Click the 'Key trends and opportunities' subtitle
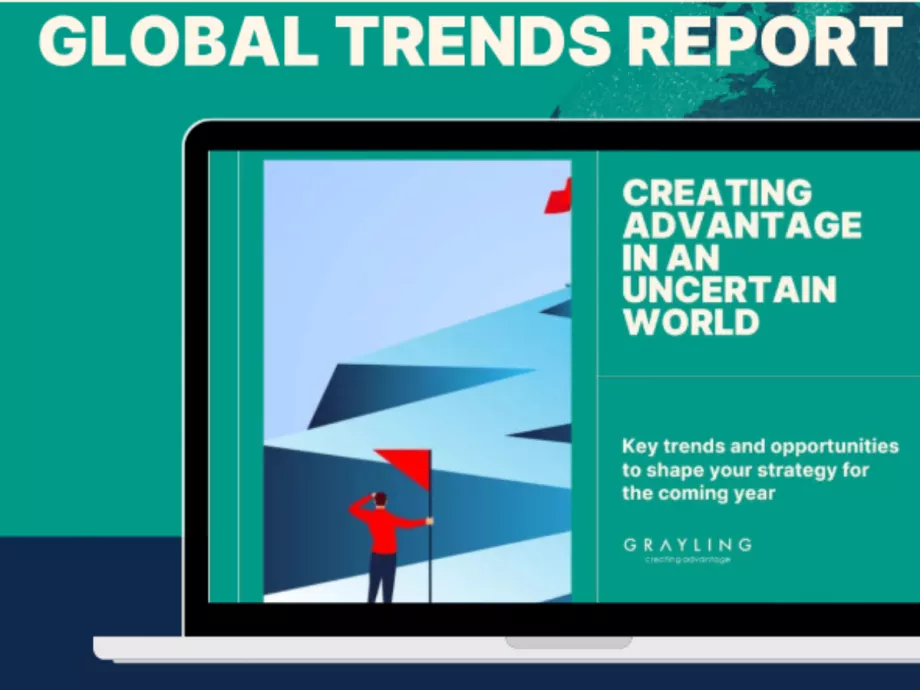This screenshot has width=920, height=690. (x=760, y=469)
